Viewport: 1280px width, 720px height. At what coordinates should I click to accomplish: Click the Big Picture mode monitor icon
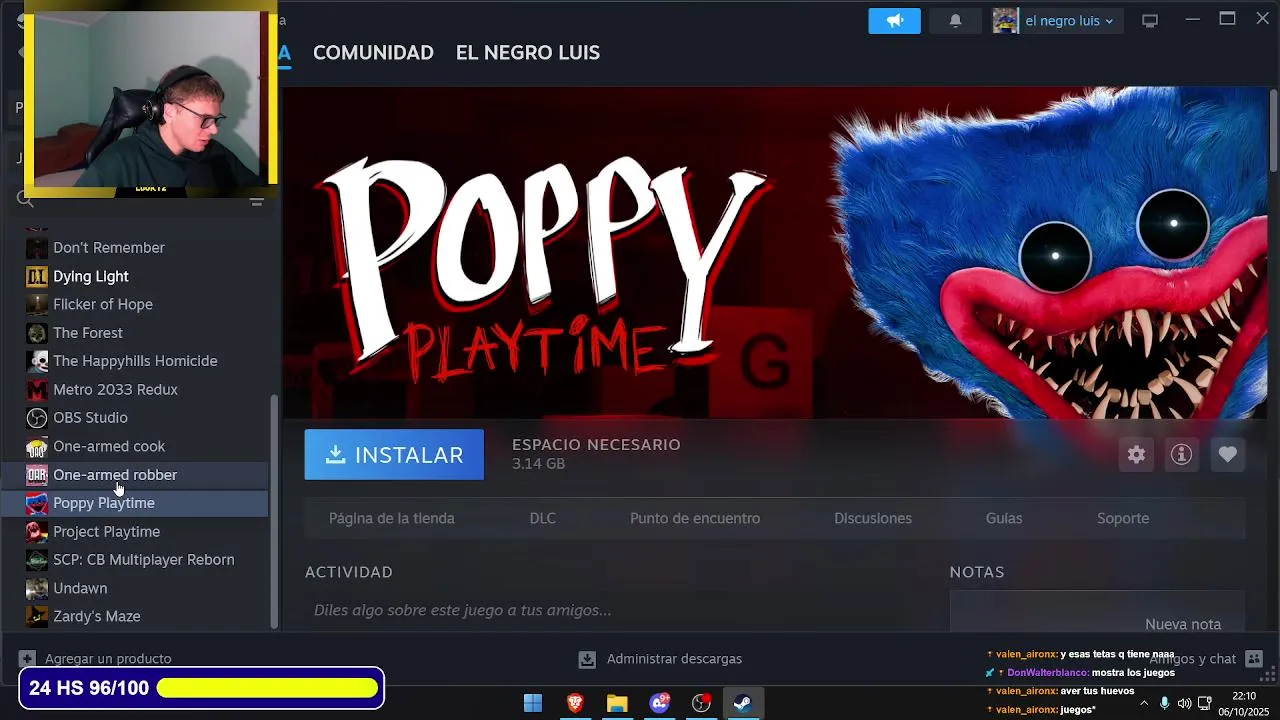tap(1150, 21)
